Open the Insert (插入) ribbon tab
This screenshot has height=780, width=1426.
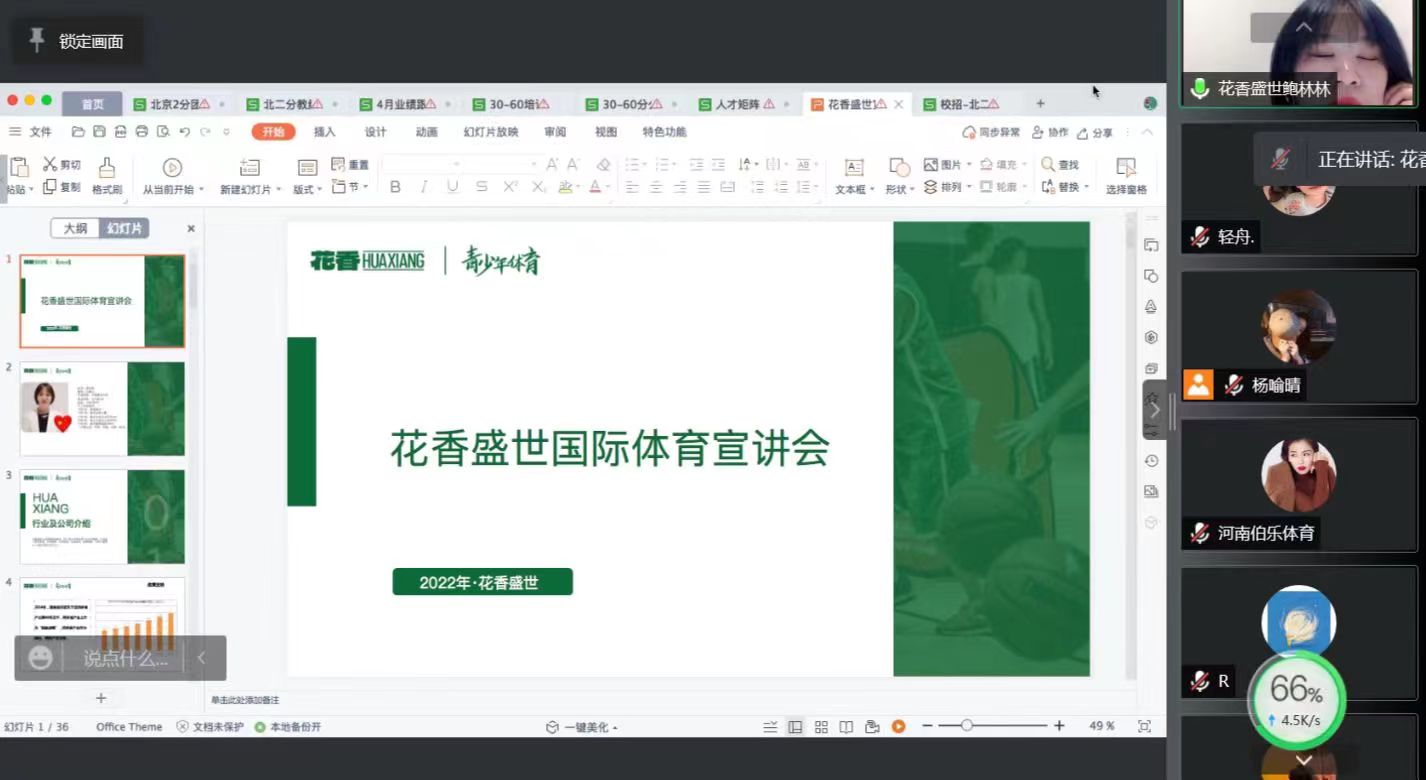(x=324, y=132)
